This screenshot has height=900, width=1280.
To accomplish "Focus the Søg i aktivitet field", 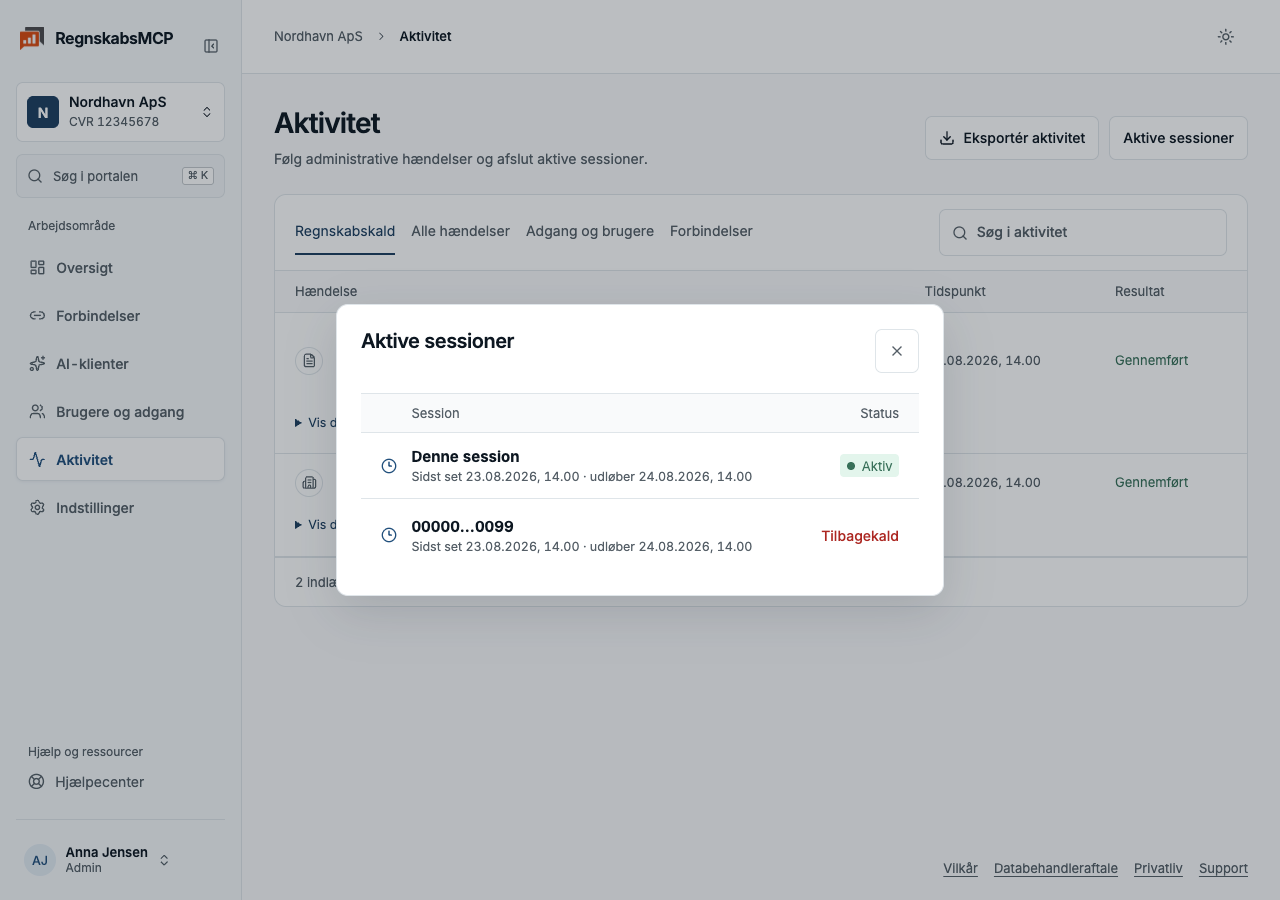I will click(1082, 232).
